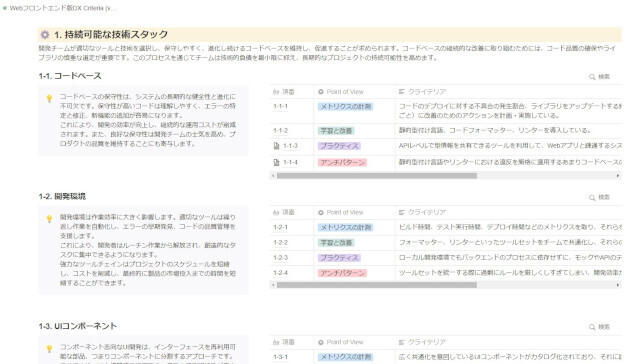Select the 1-2-2 item cell
The width and height of the screenshot is (640, 364).
point(281,242)
